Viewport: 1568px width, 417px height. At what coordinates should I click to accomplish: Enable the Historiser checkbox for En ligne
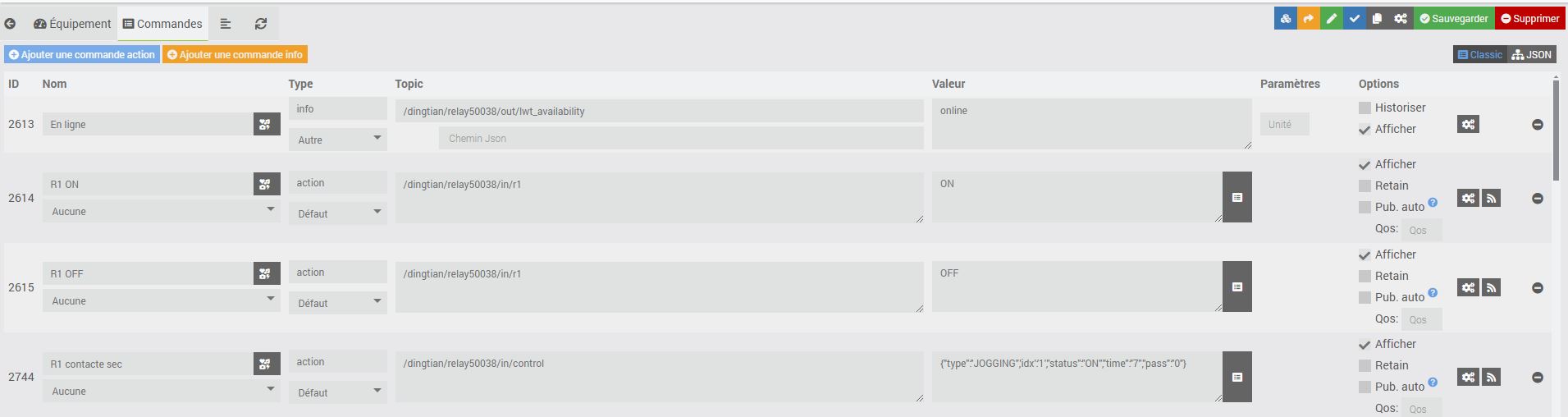coord(1365,108)
